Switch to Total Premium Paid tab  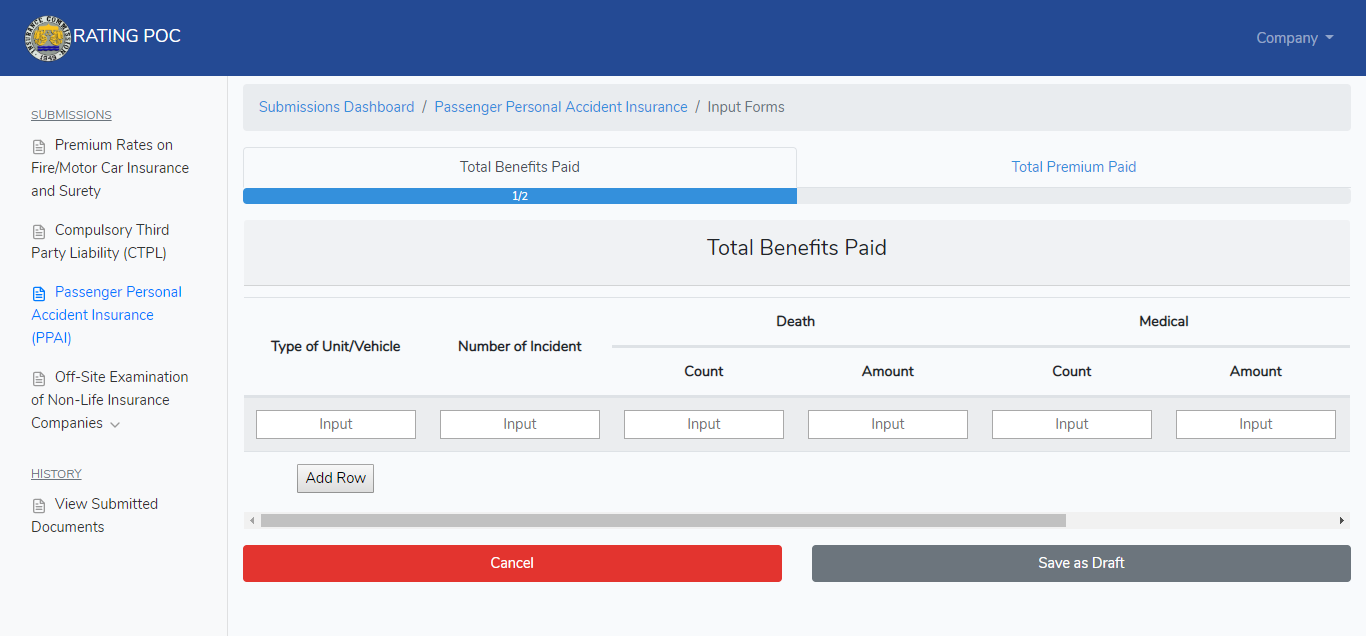[1073, 167]
